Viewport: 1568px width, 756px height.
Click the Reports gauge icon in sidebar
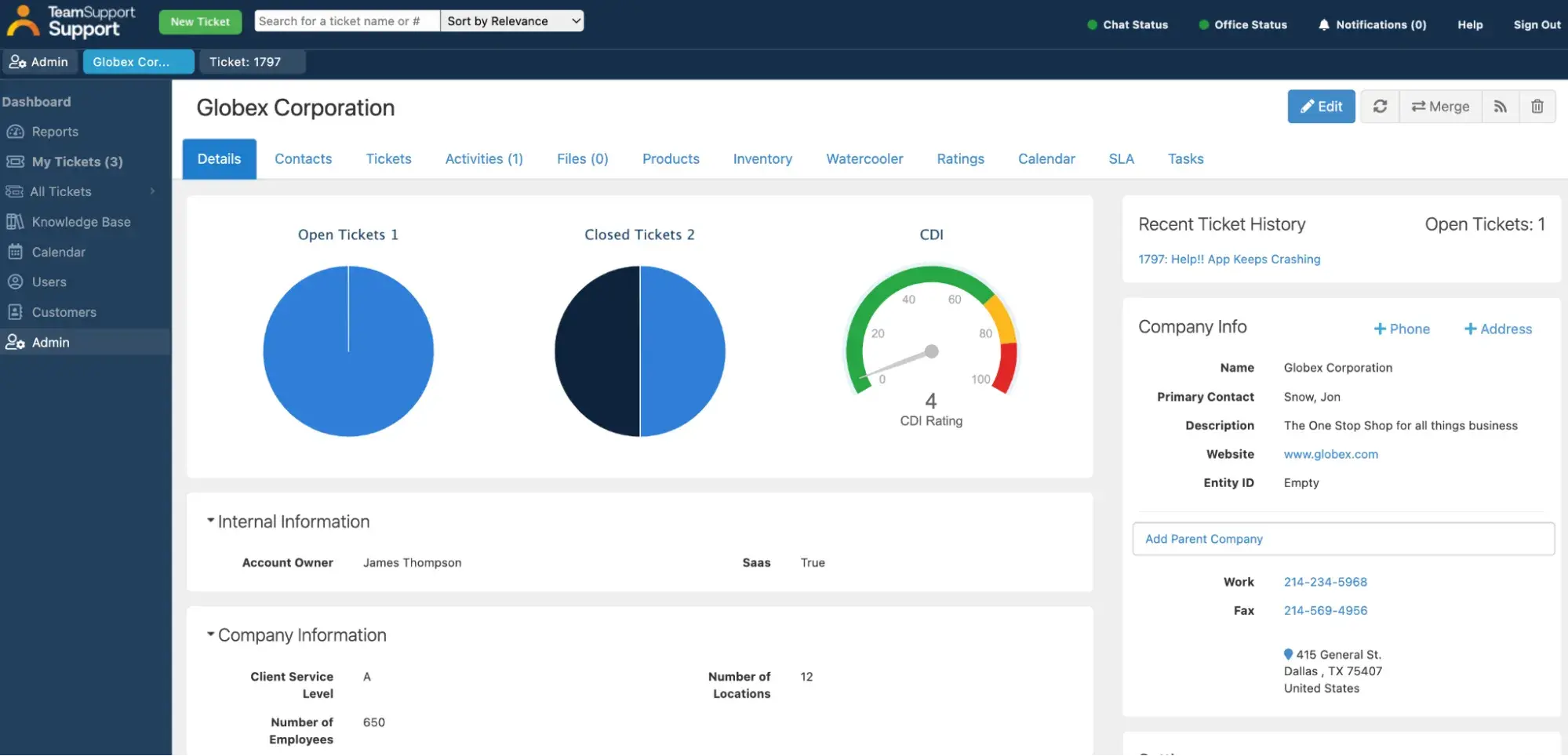(15, 132)
